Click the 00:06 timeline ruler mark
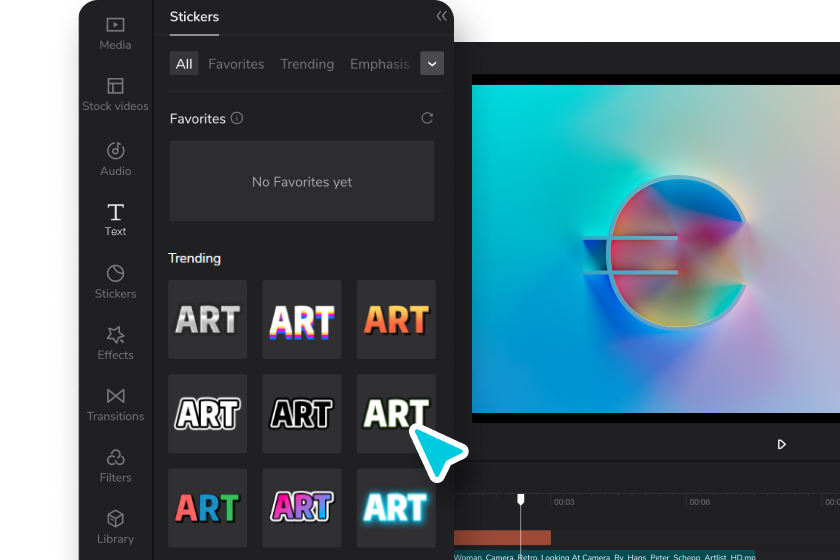This screenshot has width=840, height=560. pyautogui.click(x=700, y=502)
